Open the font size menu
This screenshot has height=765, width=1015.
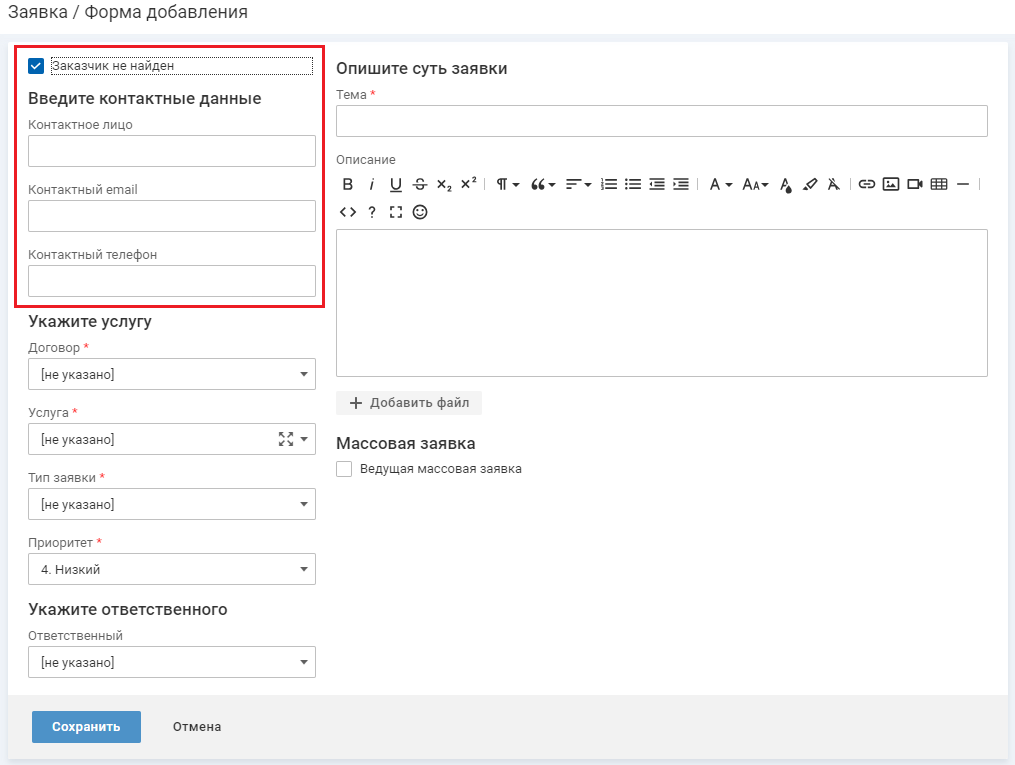pyautogui.click(x=755, y=184)
